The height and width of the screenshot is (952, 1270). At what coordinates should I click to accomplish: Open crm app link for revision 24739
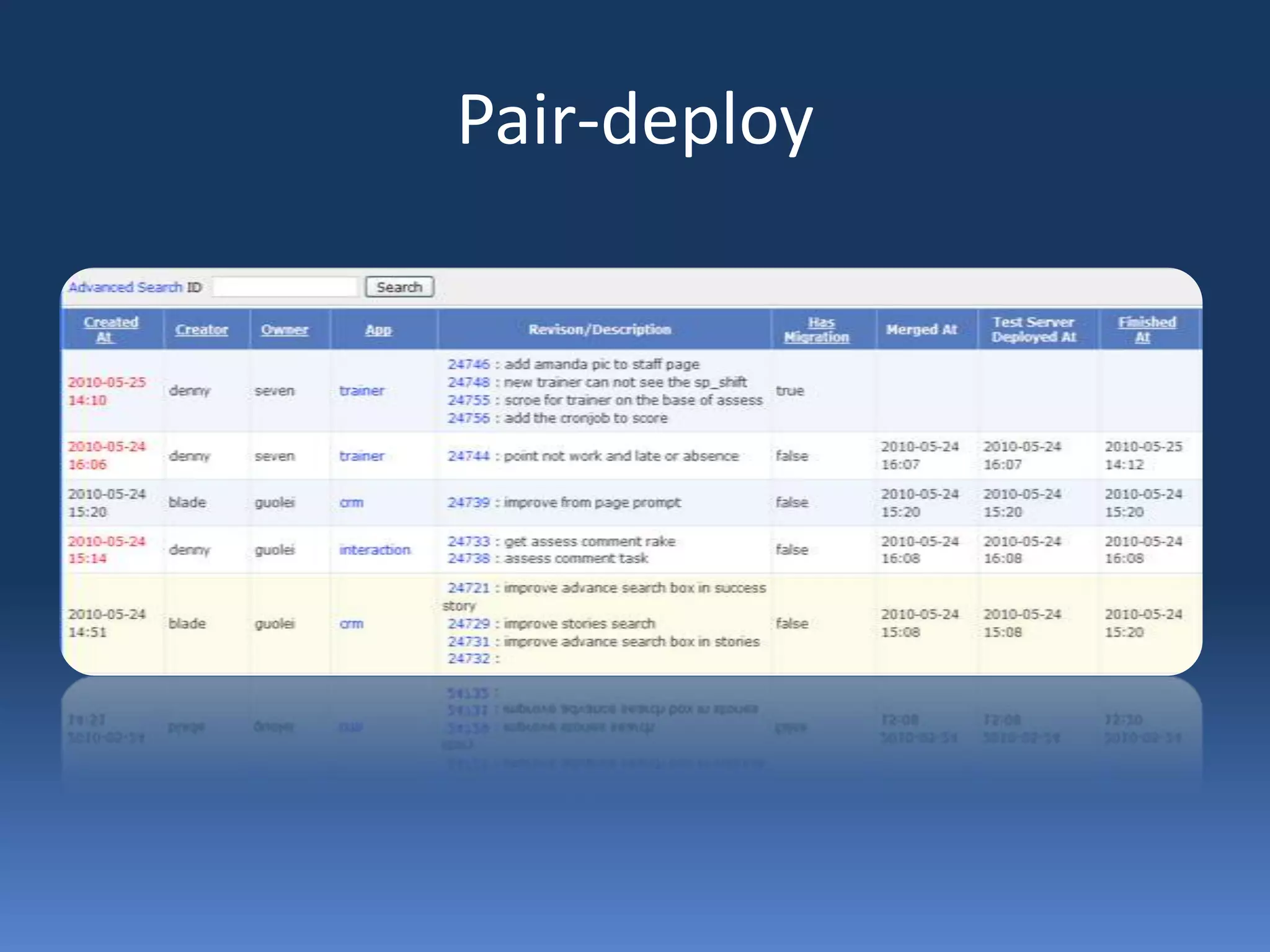click(352, 503)
